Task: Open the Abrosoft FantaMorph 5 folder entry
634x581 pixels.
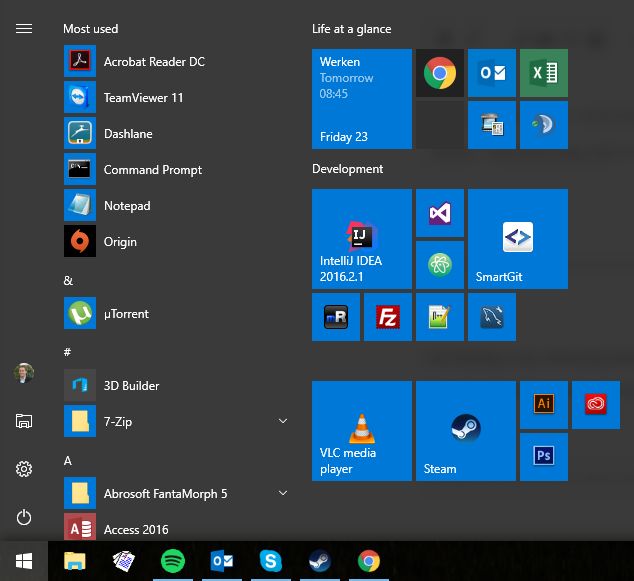Action: 176,493
